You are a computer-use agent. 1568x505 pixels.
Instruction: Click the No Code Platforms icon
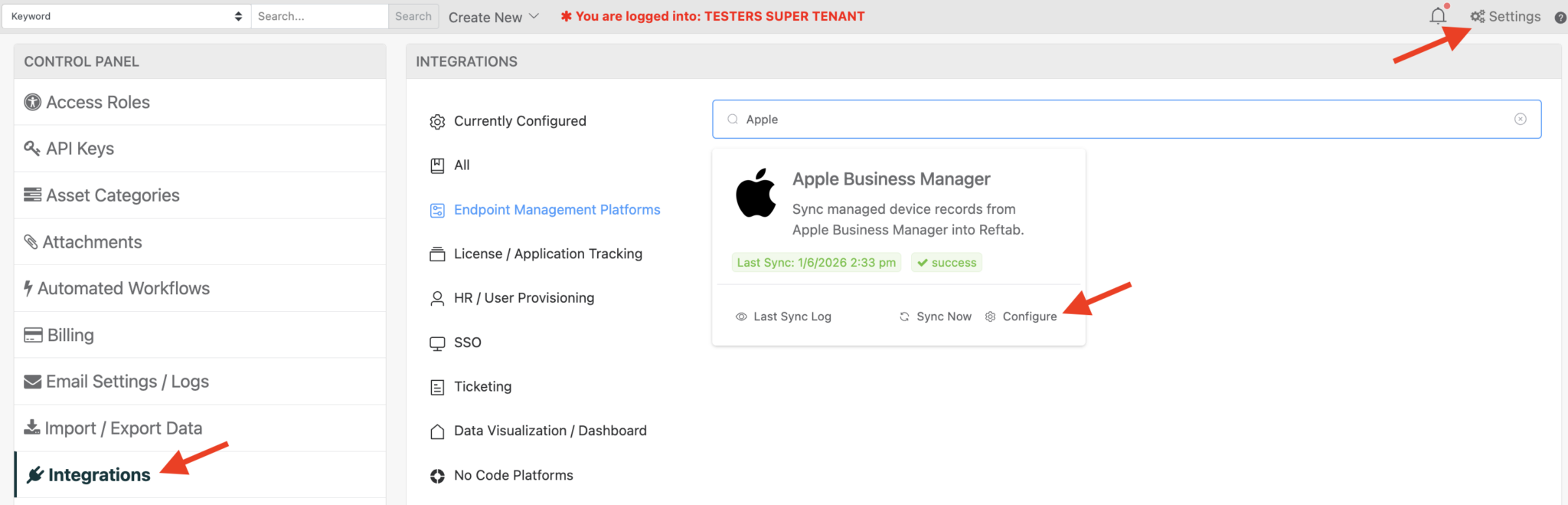[437, 476]
